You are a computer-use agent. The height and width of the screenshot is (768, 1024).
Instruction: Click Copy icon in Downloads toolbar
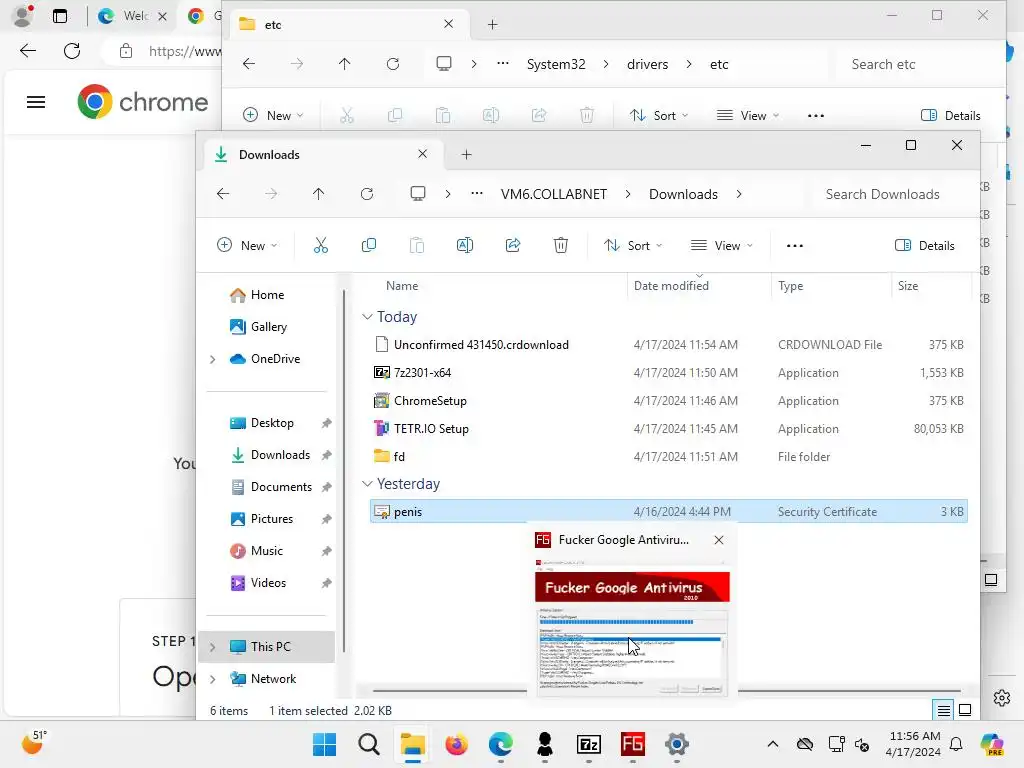point(368,246)
